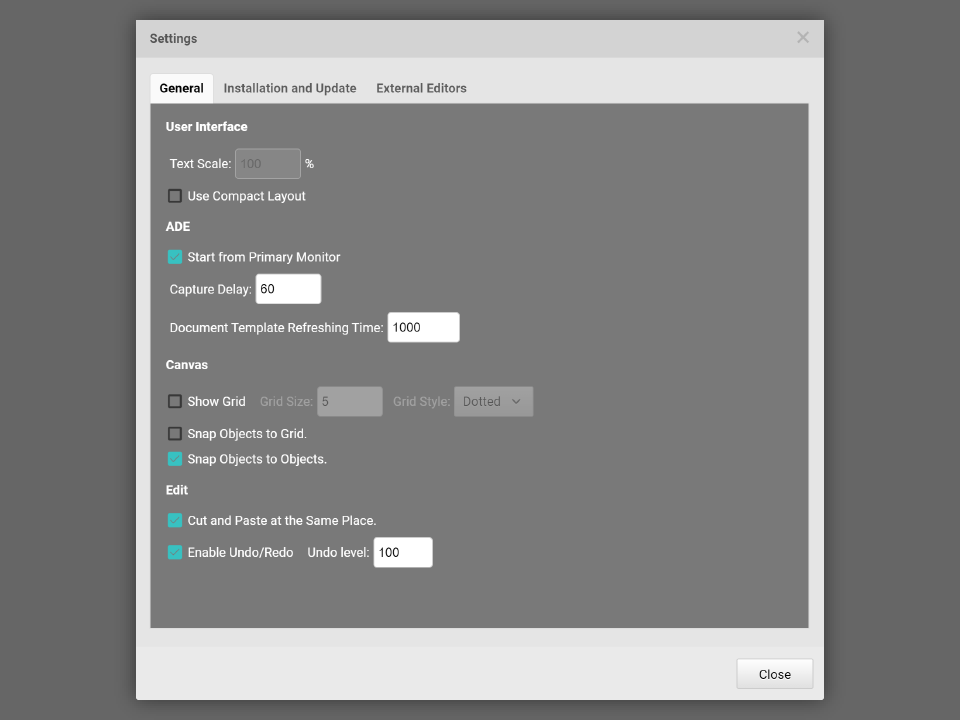This screenshot has width=960, height=720.
Task: Toggle Cut and Paste at the Same Place
Action: tap(175, 521)
